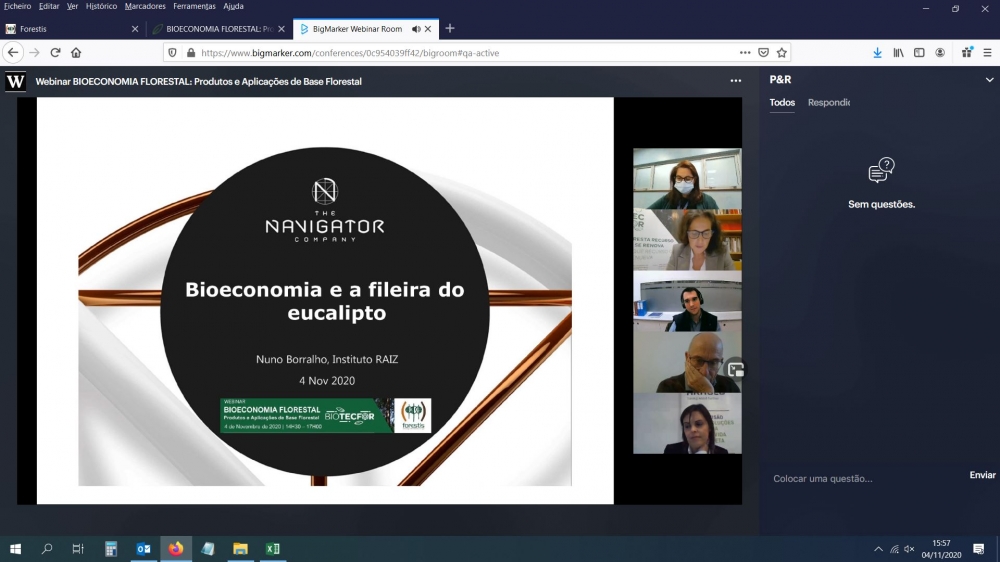This screenshot has height=562, width=1000.
Task: Click the W webinar logo icon
Action: coord(15,81)
